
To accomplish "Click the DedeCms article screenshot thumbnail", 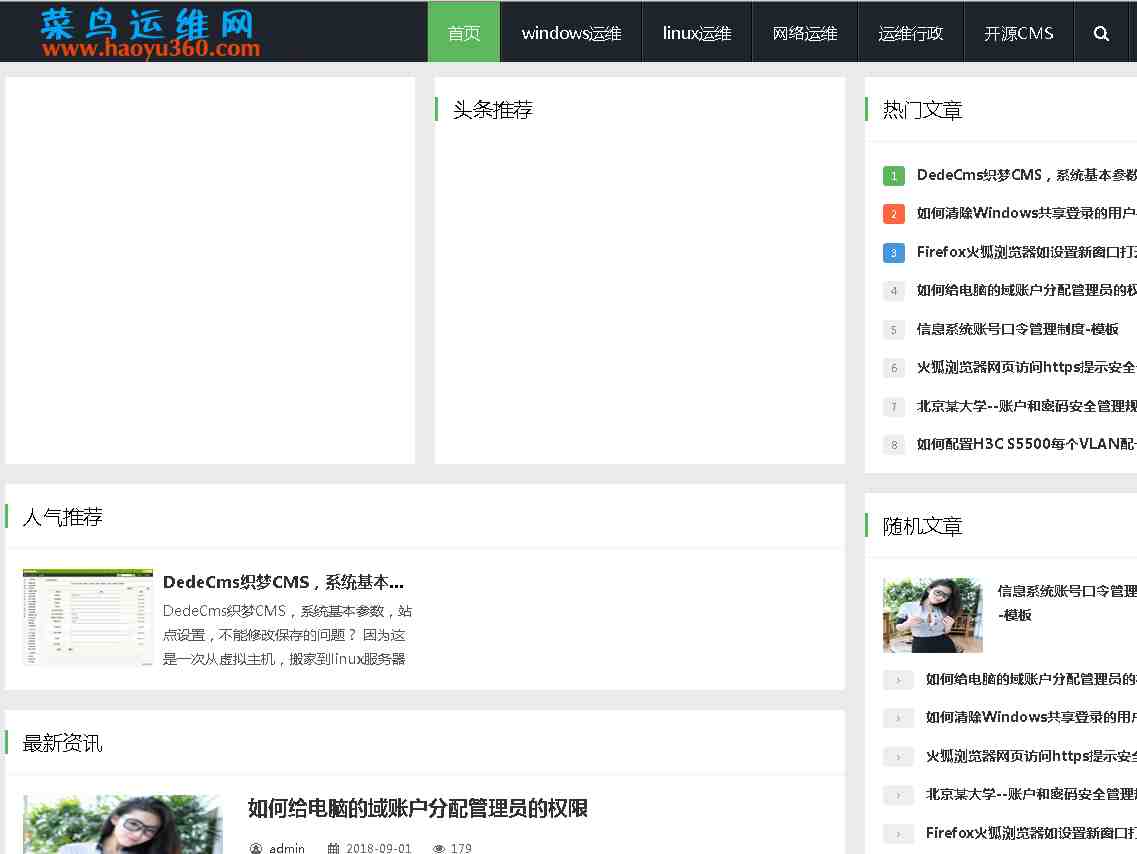I will pos(88,617).
